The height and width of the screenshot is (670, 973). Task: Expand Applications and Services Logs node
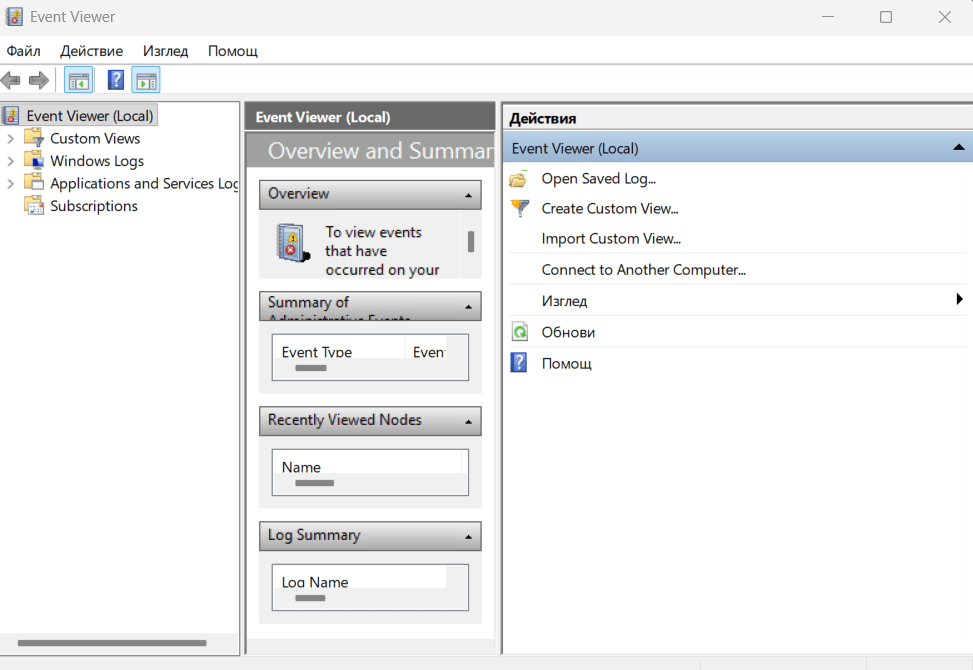point(10,184)
